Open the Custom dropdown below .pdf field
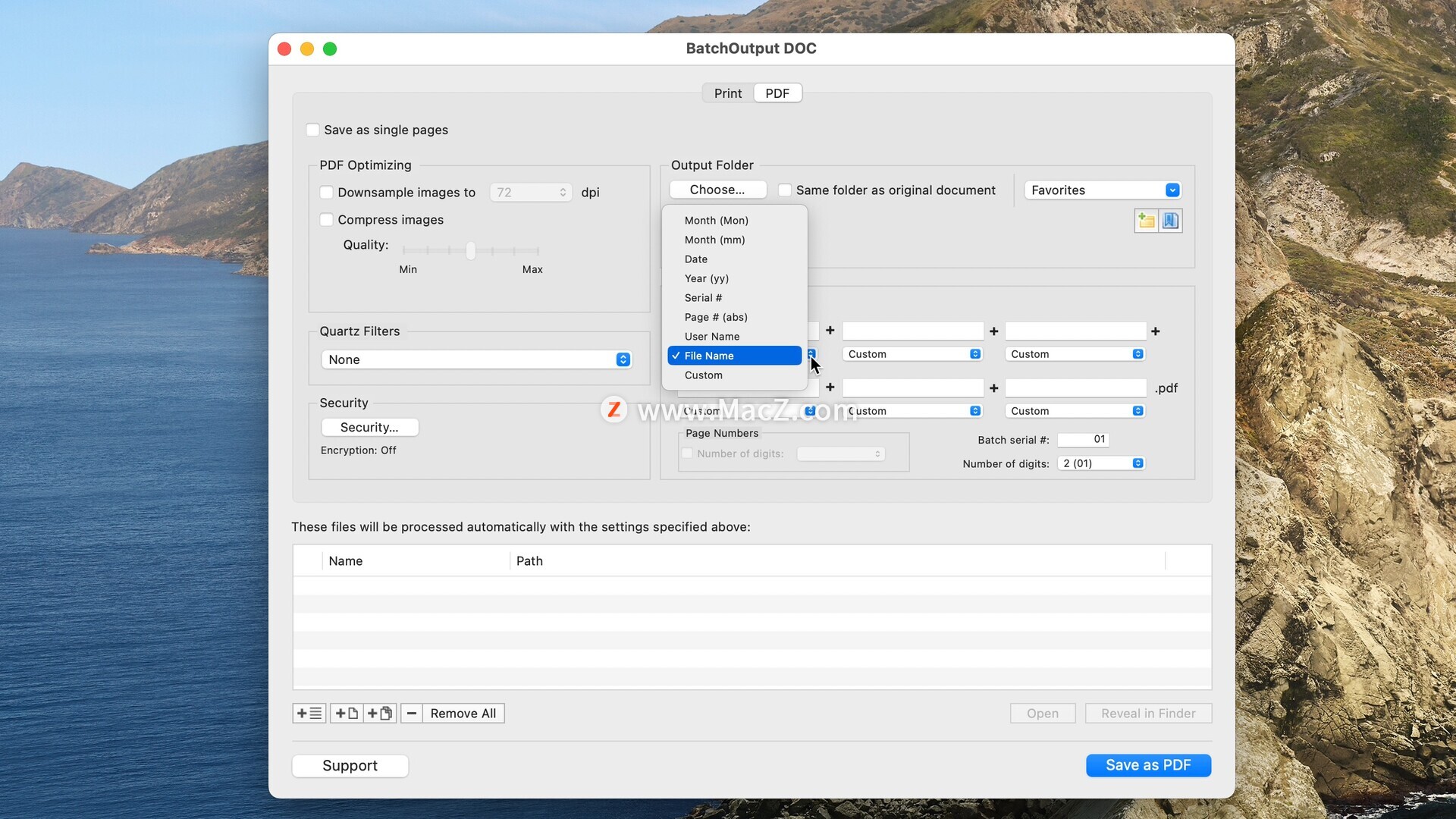Viewport: 1456px width, 819px height. click(x=1075, y=411)
